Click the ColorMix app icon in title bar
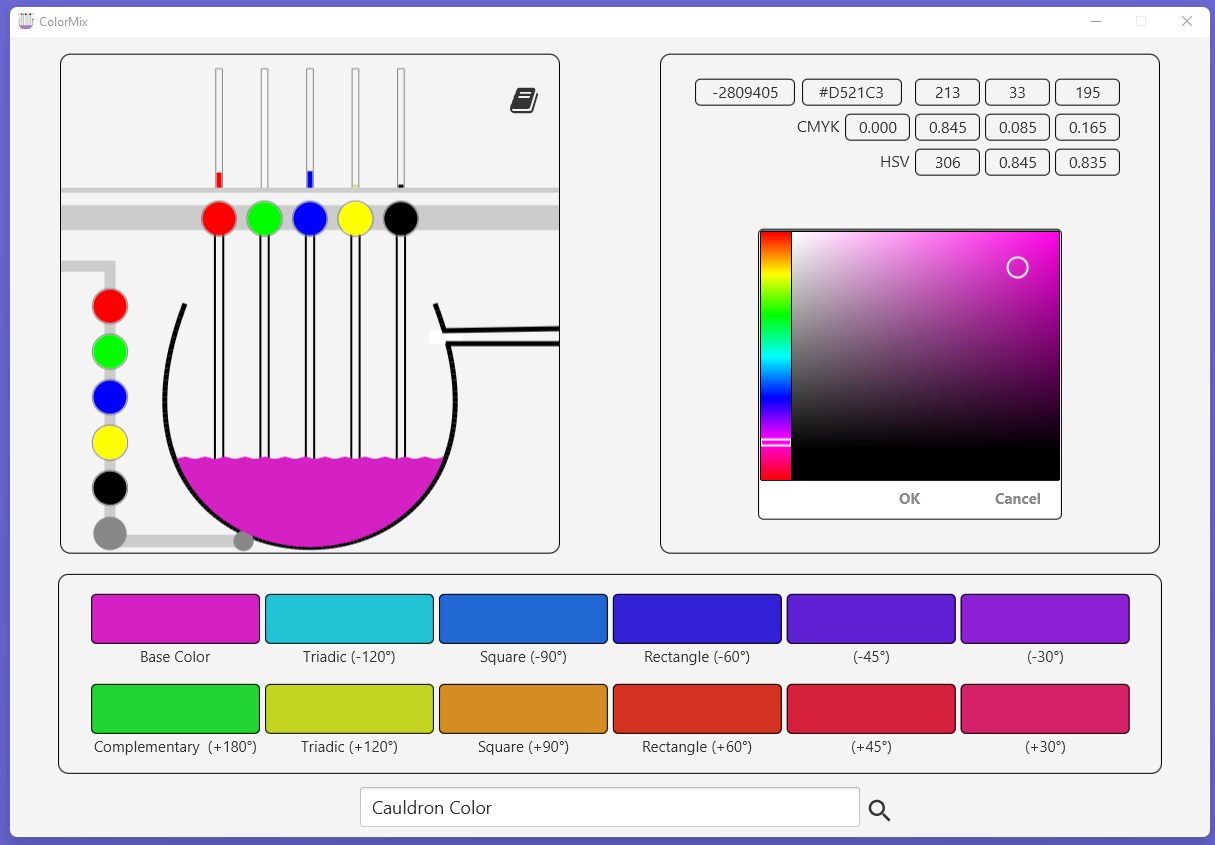 [26, 21]
